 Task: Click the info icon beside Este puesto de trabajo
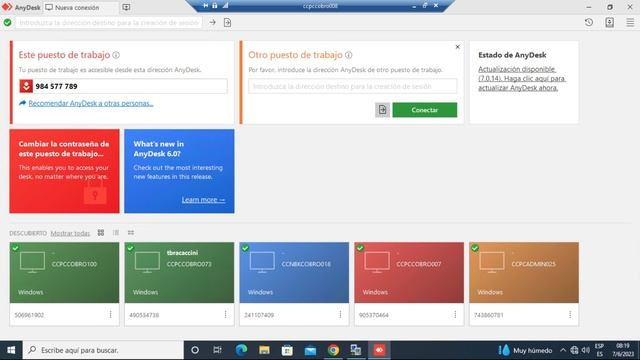[116, 55]
